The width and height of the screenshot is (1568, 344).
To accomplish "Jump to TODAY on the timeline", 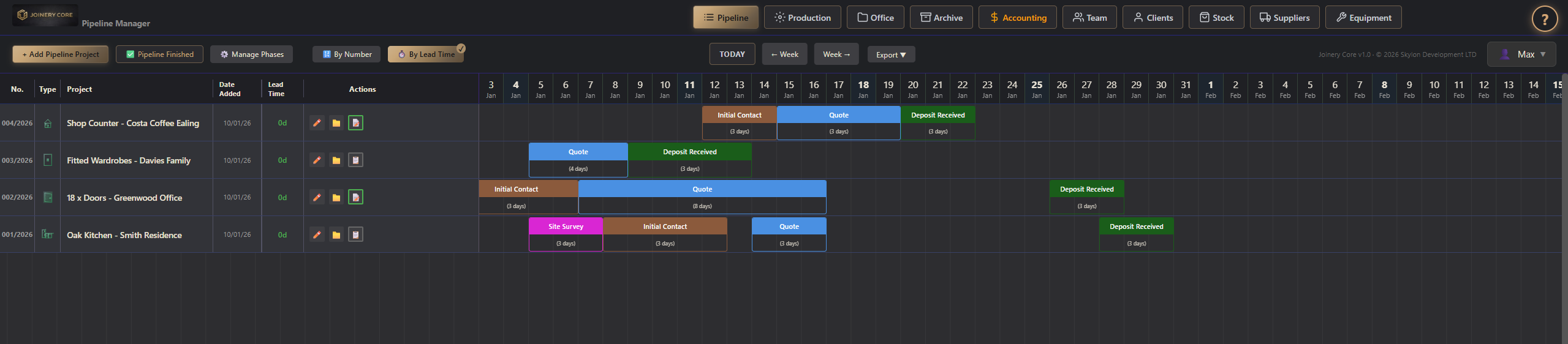I will [732, 54].
